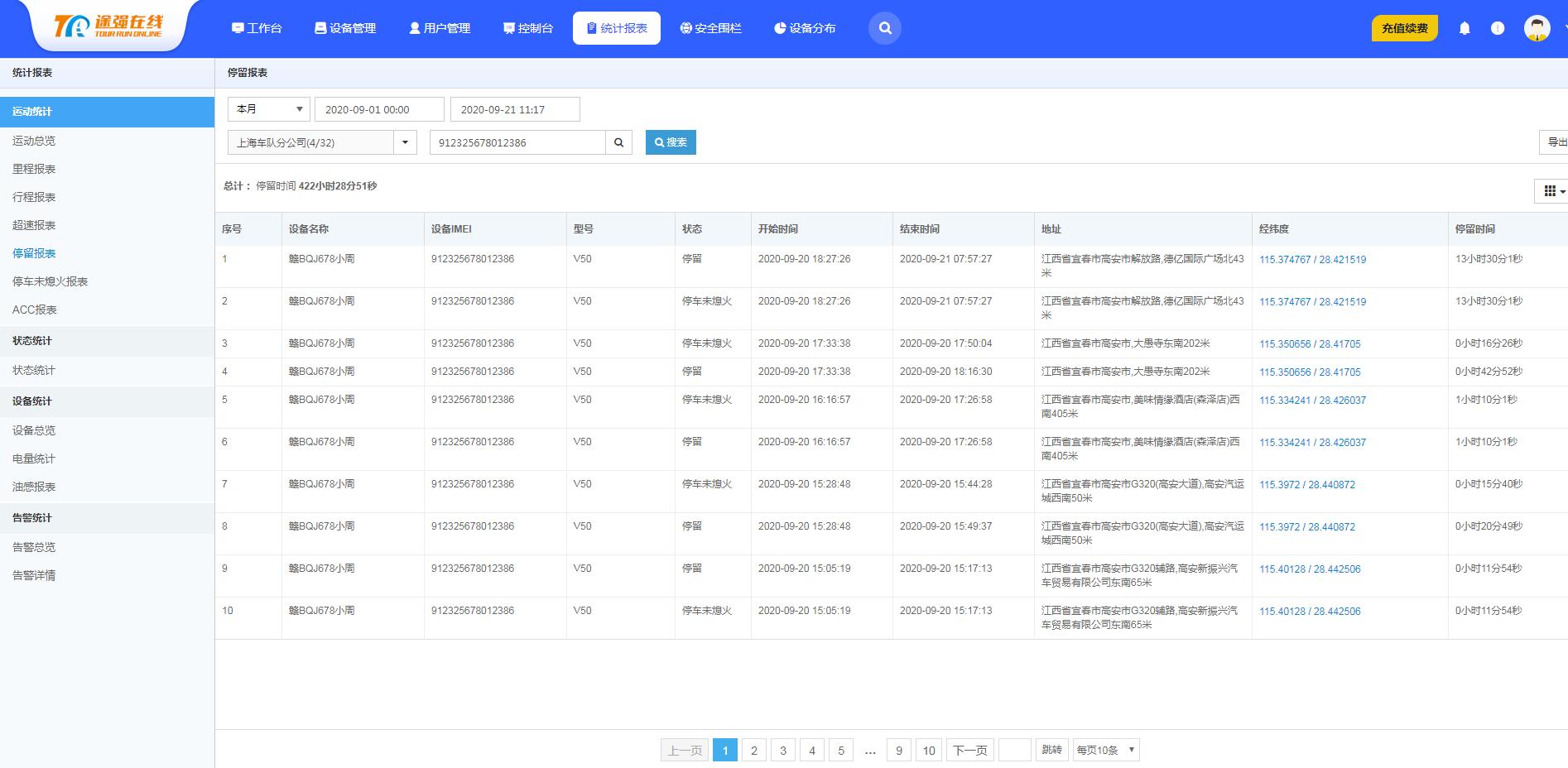This screenshot has width=1568, height=768.
Task: Open the 工作台 tab
Action: 257,28
